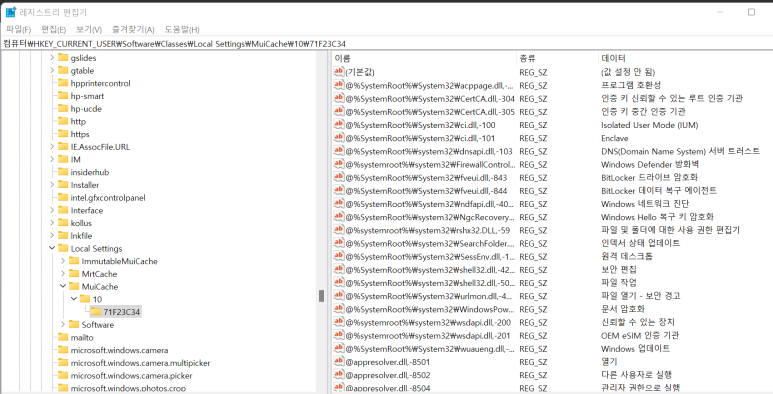Expand the Software key under Local Settings
This screenshot has width=773, height=394.
tap(63, 324)
